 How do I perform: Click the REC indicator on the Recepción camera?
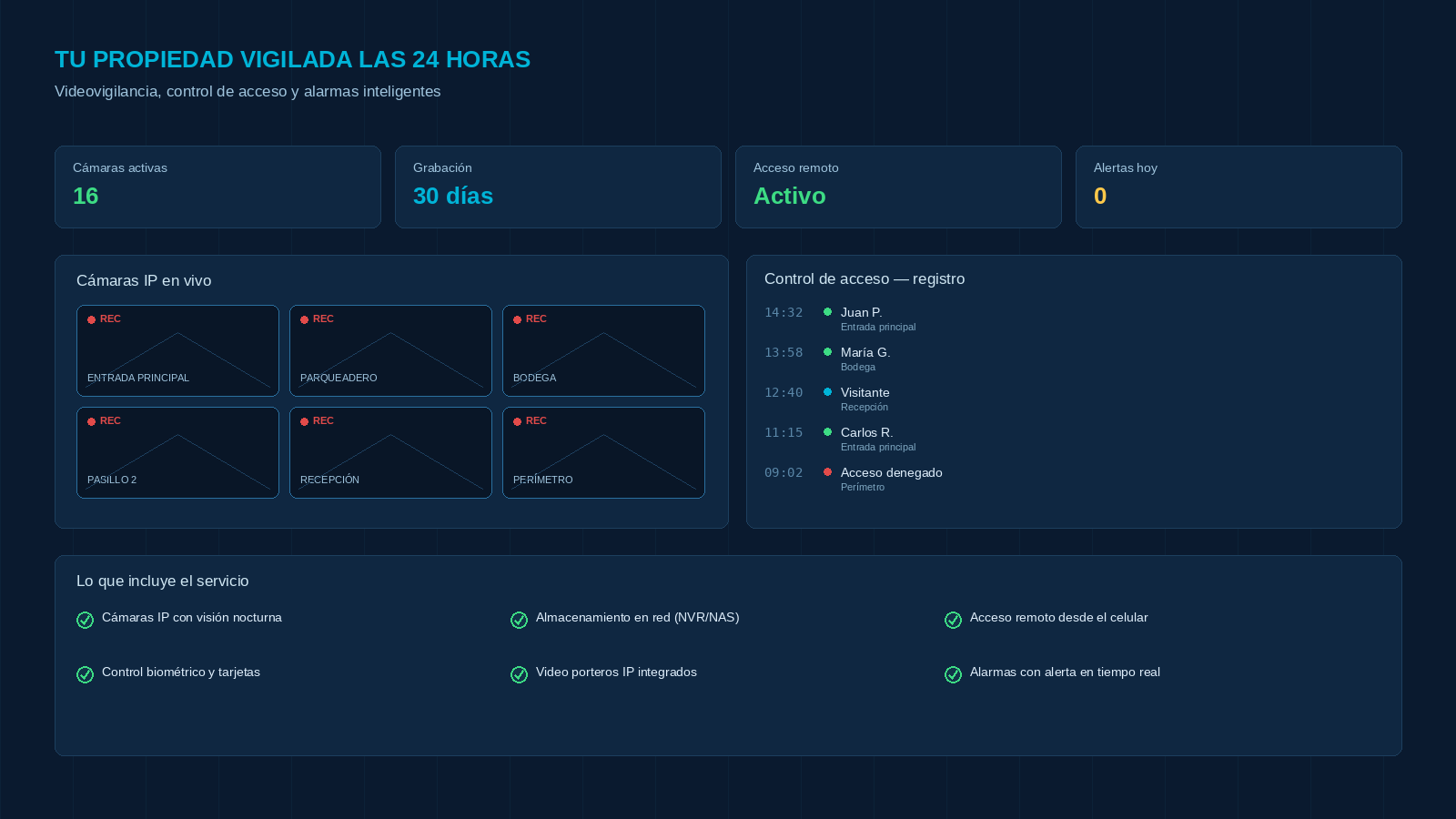click(x=317, y=421)
